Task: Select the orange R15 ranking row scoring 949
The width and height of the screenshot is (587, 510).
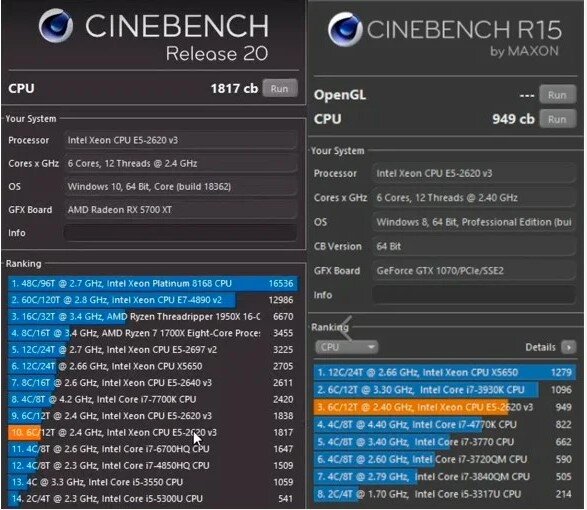Action: click(444, 407)
